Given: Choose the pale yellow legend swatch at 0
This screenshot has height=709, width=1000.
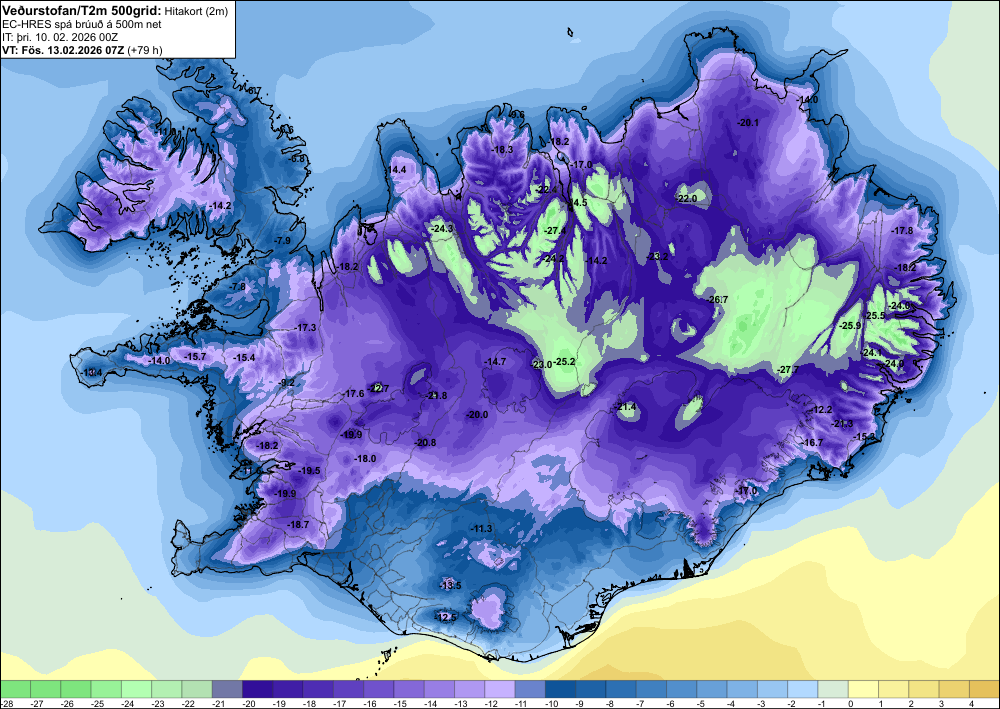Looking at the screenshot, I should (x=864, y=689).
